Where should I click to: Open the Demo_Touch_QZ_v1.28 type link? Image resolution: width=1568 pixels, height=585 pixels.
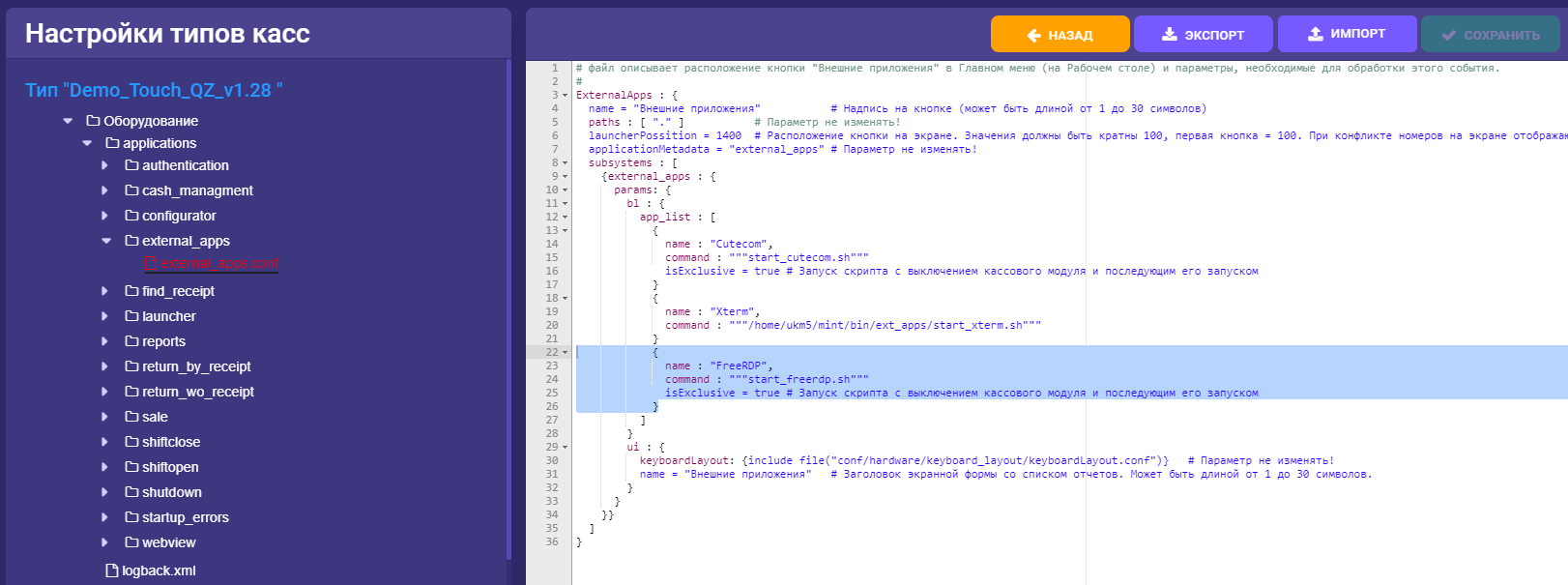coord(154,90)
